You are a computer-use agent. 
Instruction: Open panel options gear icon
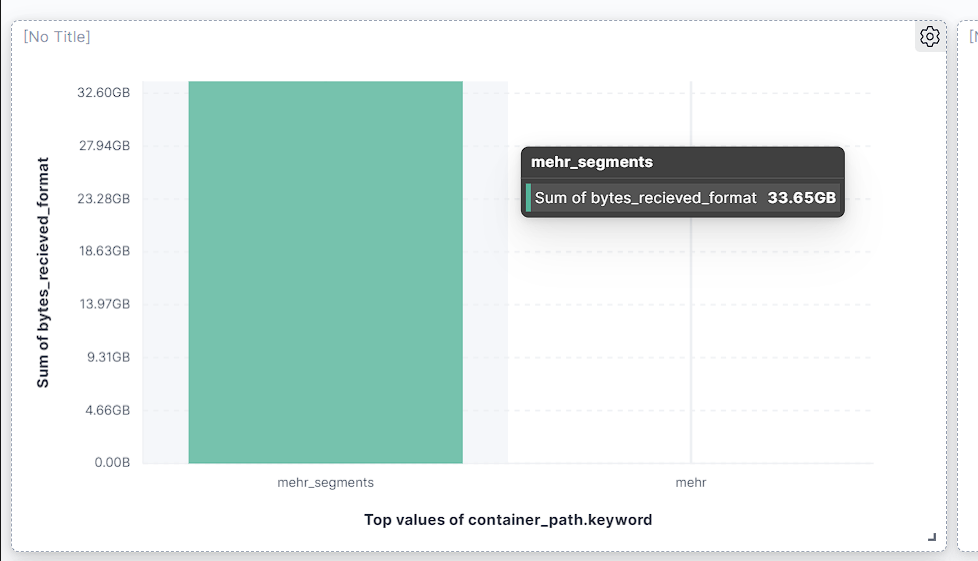point(930,37)
